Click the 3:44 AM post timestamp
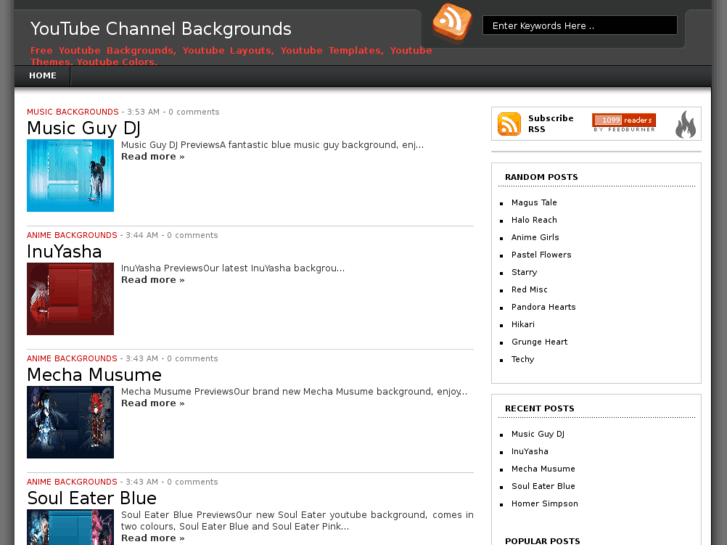This screenshot has height=545, width=727. pyautogui.click(x=142, y=235)
